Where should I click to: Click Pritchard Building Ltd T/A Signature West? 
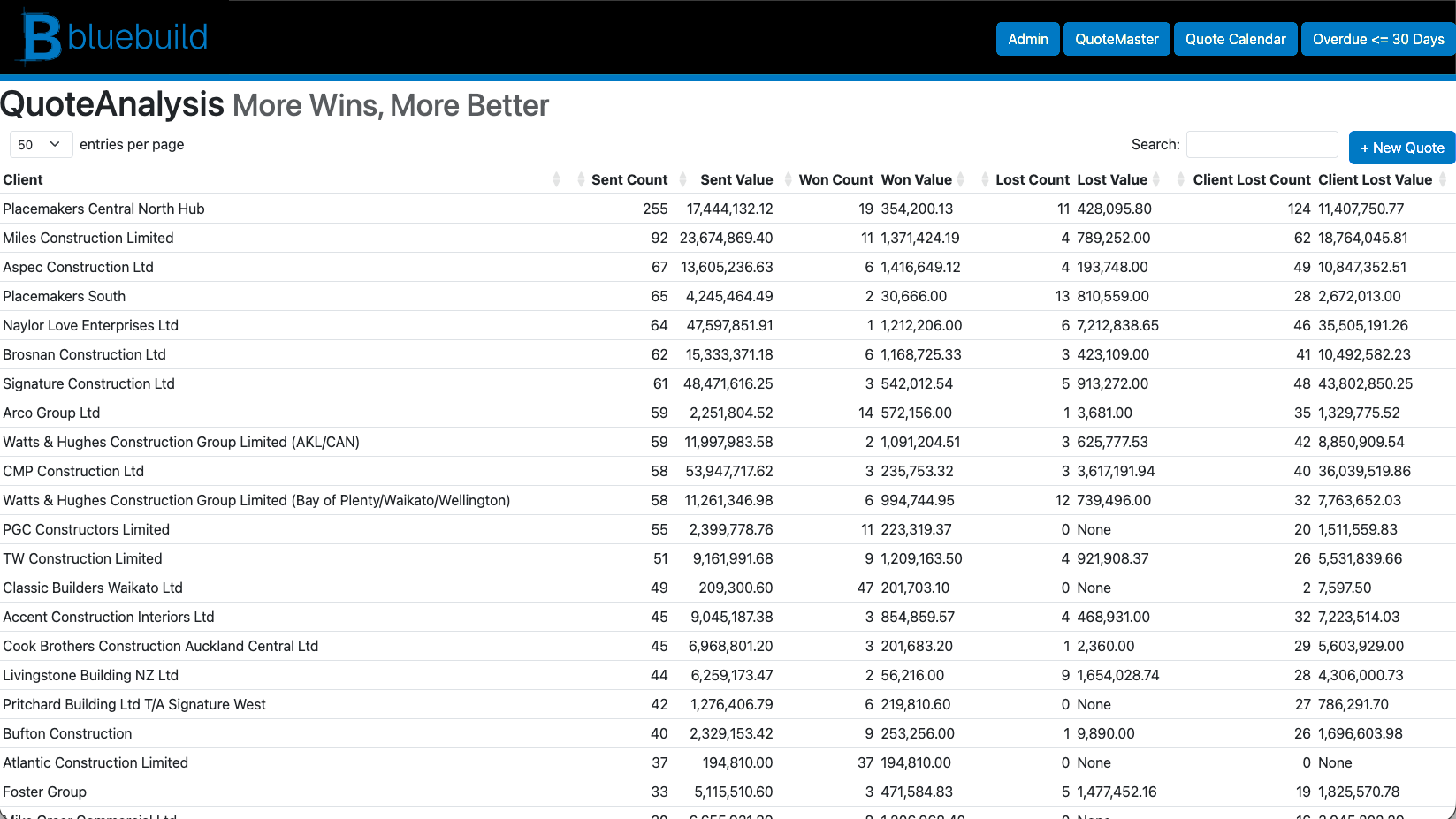point(134,704)
